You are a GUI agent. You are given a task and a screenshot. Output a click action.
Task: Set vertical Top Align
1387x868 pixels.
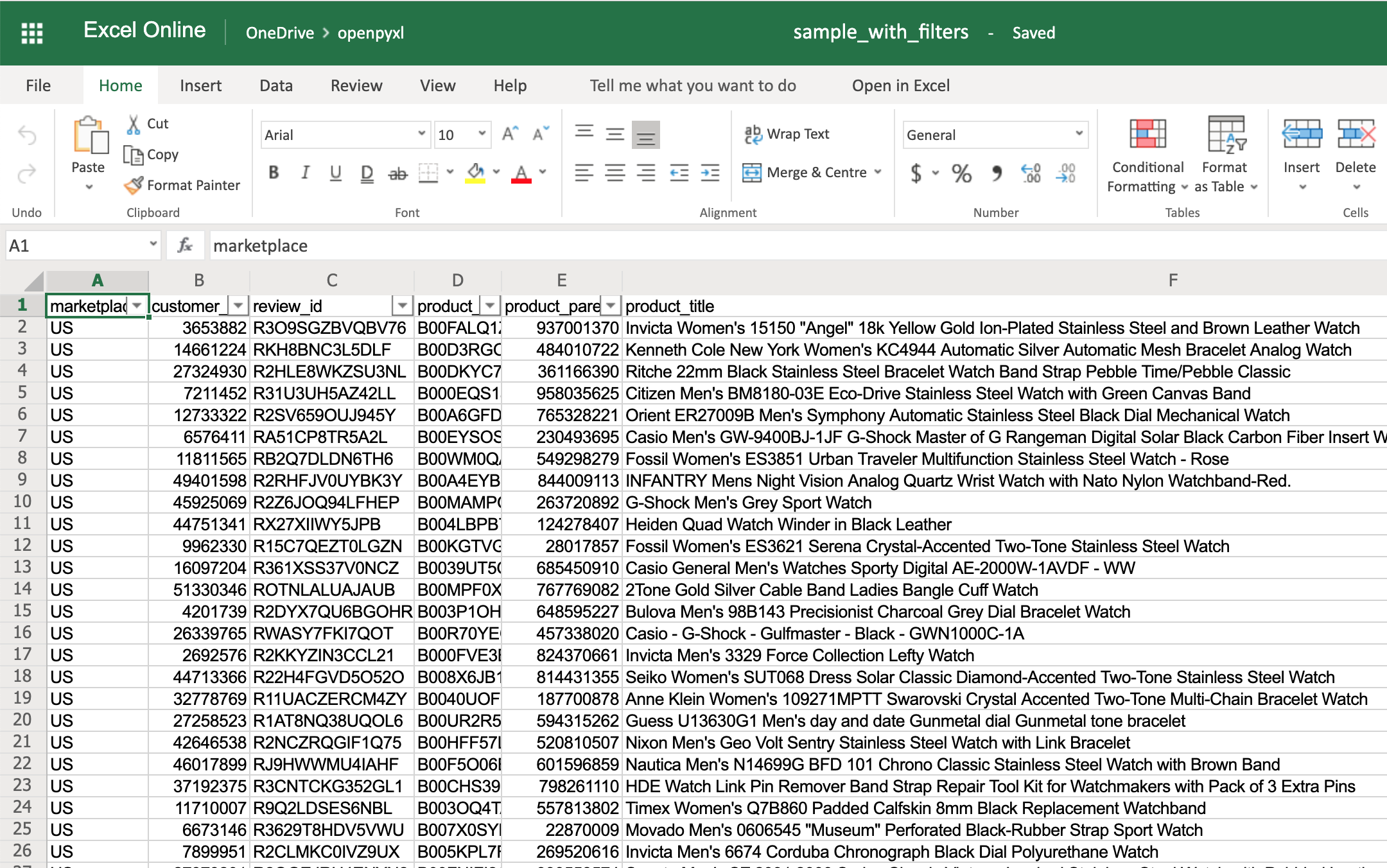[584, 133]
